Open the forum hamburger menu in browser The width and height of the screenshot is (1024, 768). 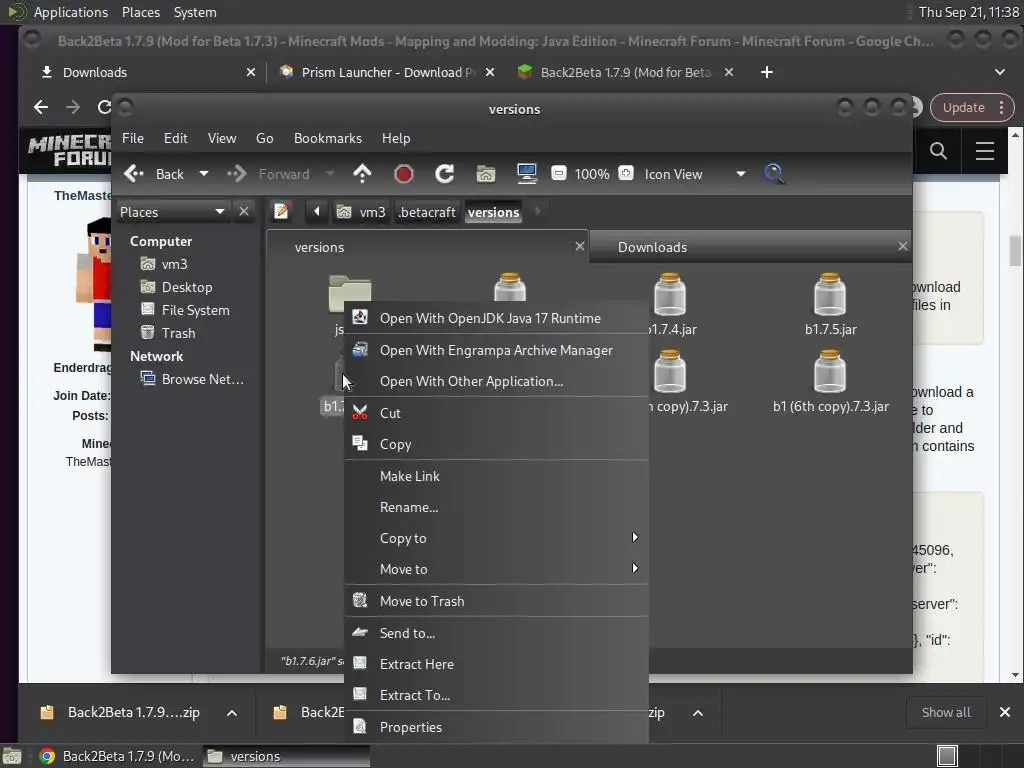985,151
